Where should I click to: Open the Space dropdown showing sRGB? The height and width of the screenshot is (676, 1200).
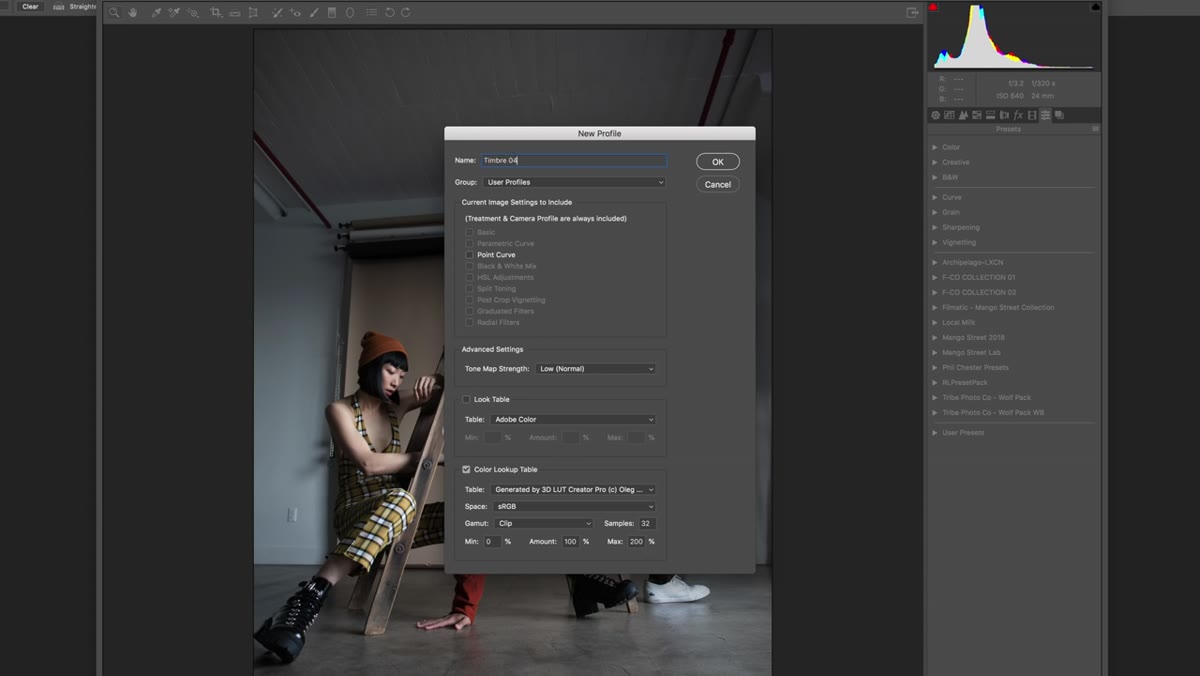click(573, 507)
